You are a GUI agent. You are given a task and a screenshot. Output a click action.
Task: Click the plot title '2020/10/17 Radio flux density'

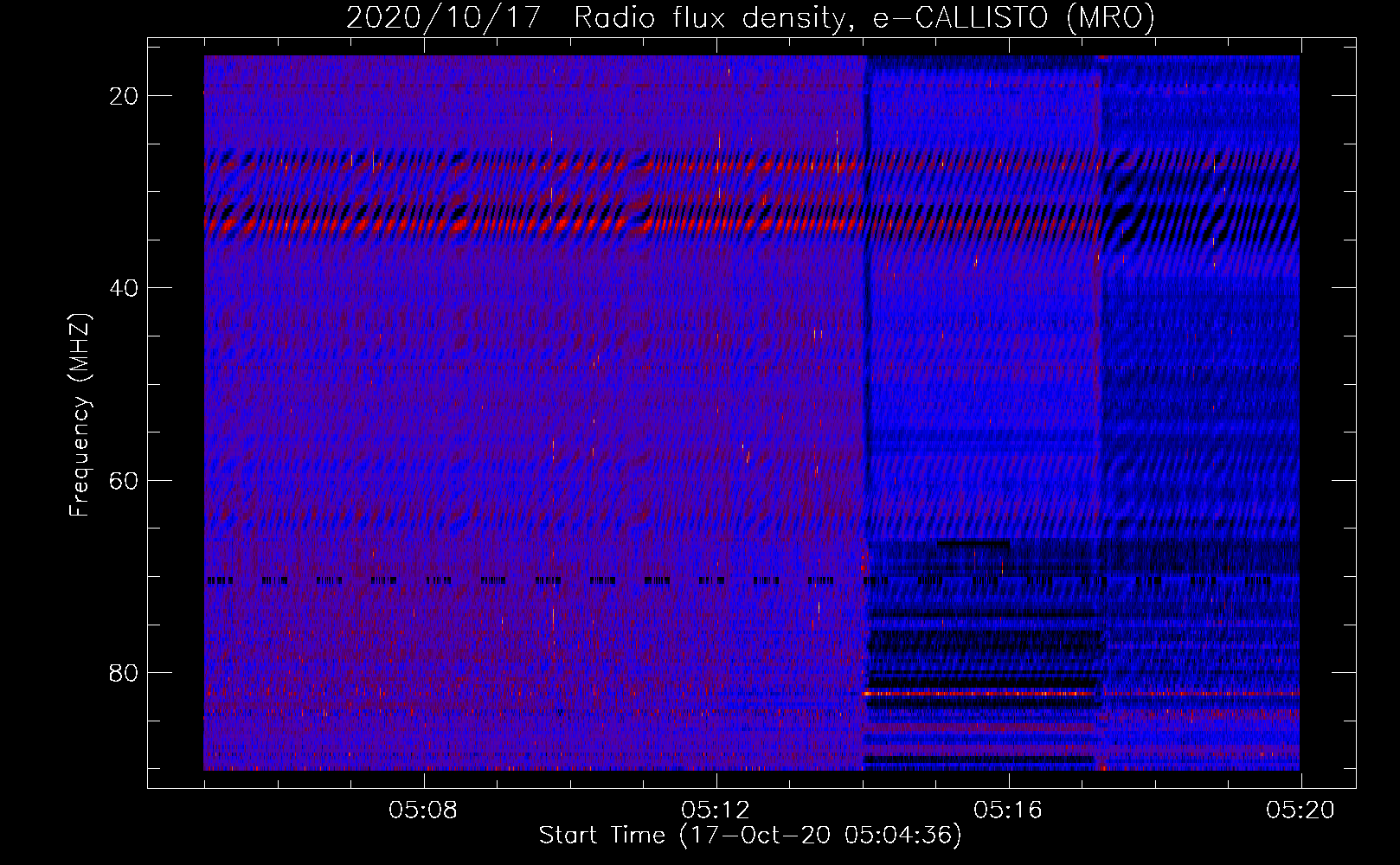pos(750,17)
